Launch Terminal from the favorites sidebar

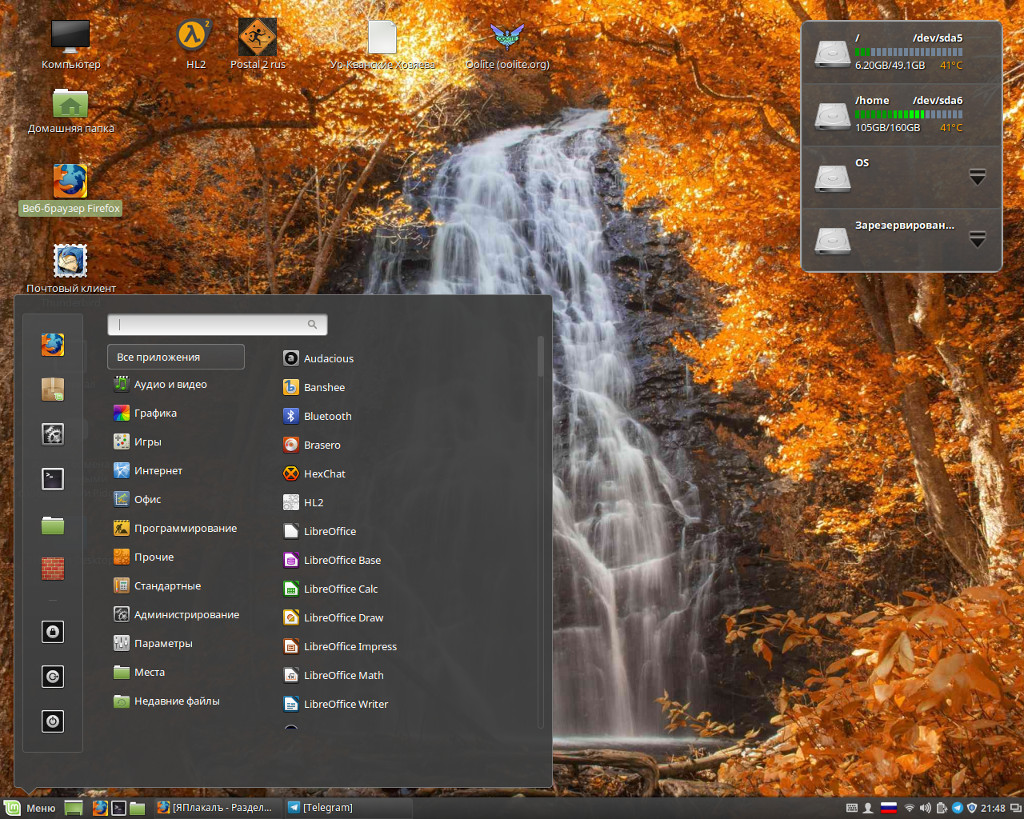(x=53, y=479)
